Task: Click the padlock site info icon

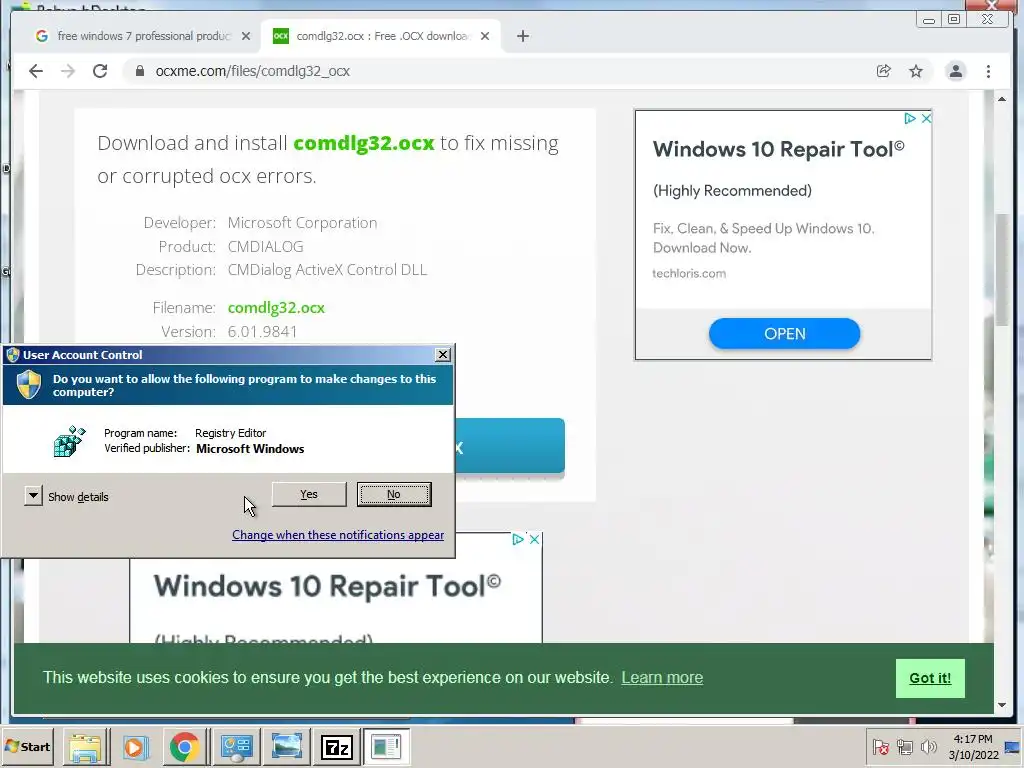Action: coord(139,71)
